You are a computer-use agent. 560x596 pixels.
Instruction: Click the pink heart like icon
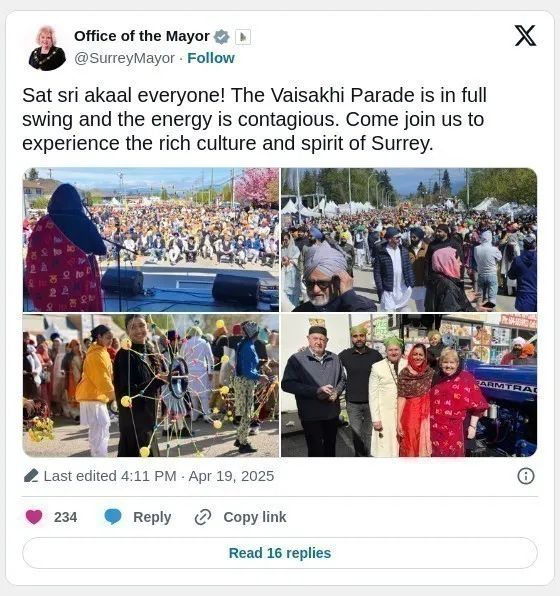click(x=34, y=517)
